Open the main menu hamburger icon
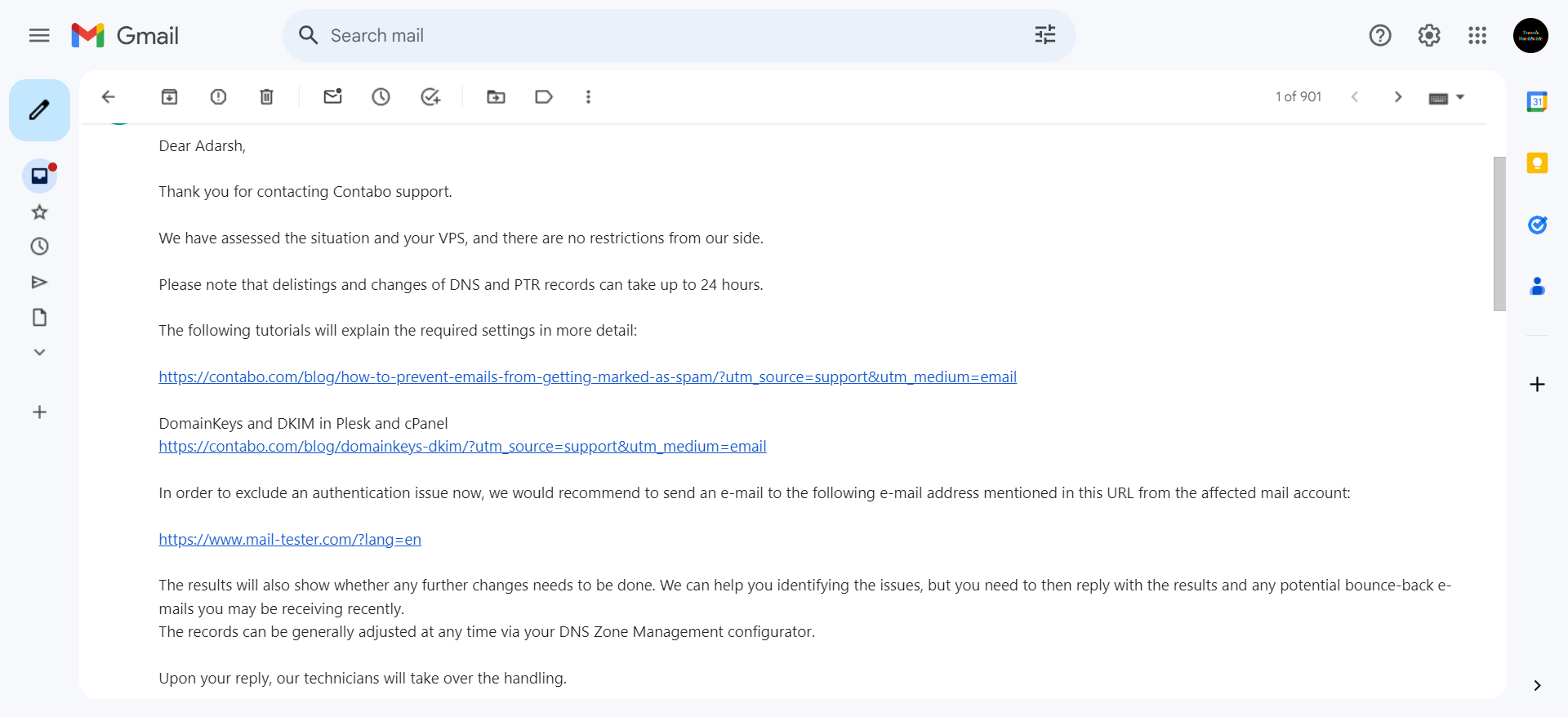1568x717 pixels. tap(39, 35)
